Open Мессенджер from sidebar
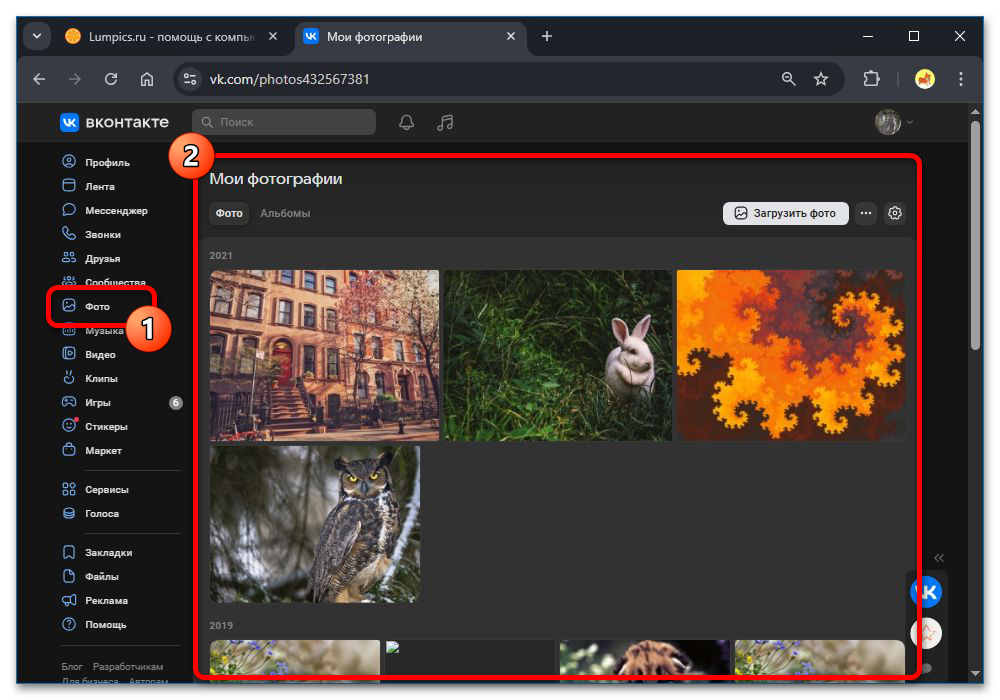 [x=105, y=210]
